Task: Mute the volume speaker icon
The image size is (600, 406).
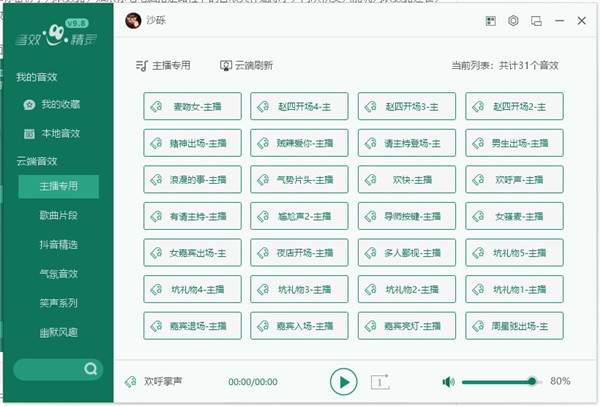Action: click(448, 381)
